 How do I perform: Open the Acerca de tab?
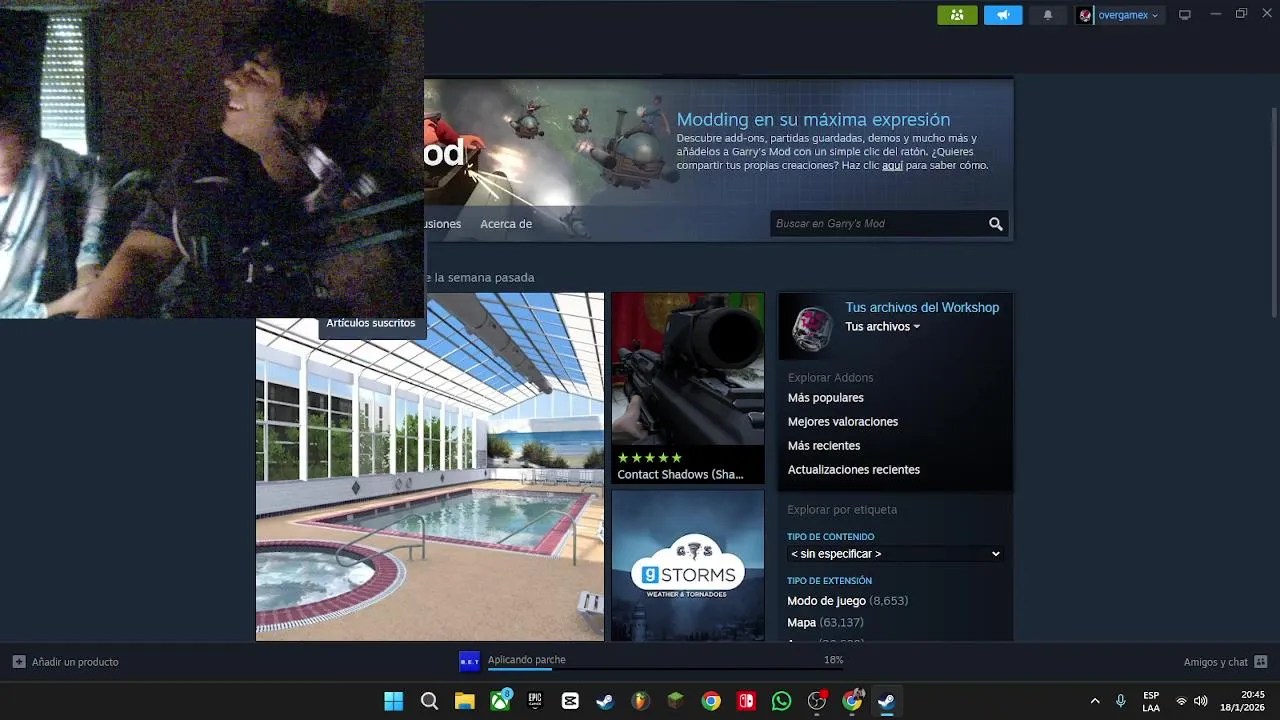pos(506,224)
